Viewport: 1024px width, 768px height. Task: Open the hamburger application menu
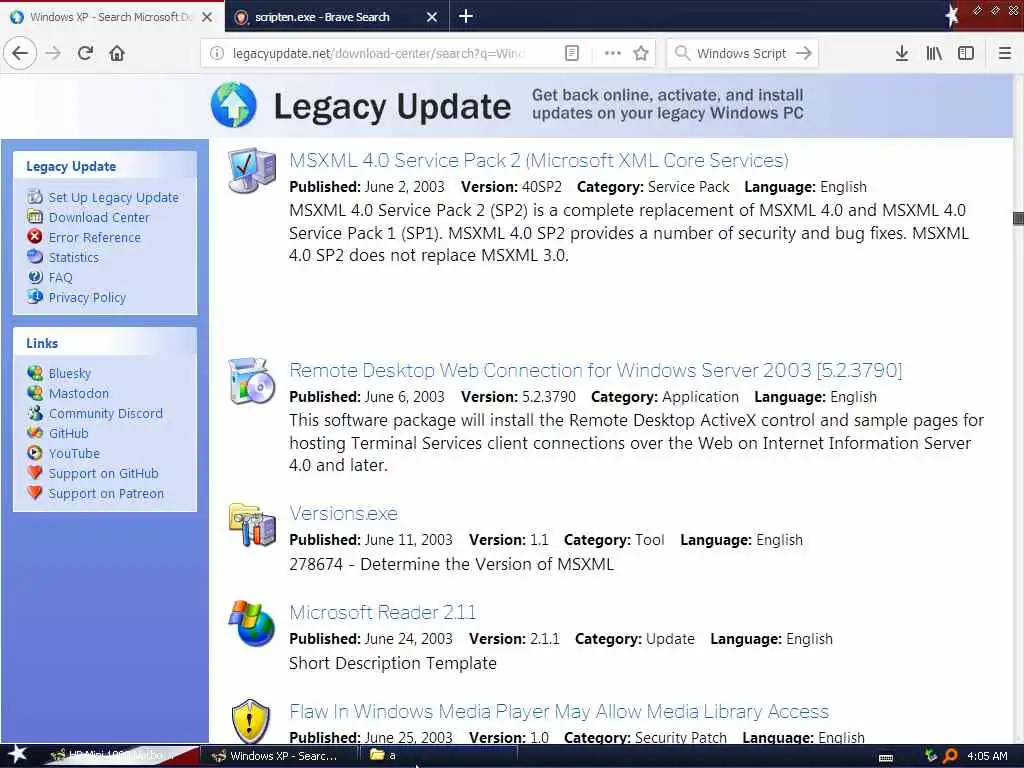click(1005, 54)
